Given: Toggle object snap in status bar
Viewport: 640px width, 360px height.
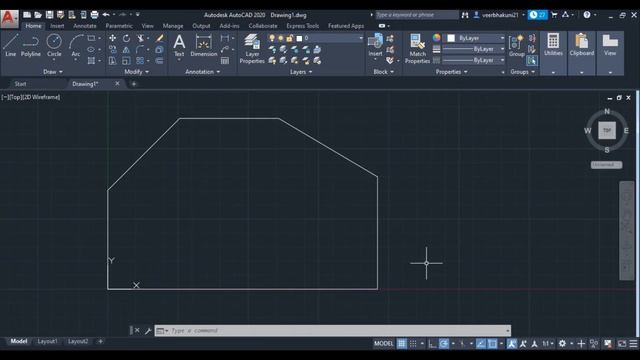Looking at the screenshot, I should 493,344.
